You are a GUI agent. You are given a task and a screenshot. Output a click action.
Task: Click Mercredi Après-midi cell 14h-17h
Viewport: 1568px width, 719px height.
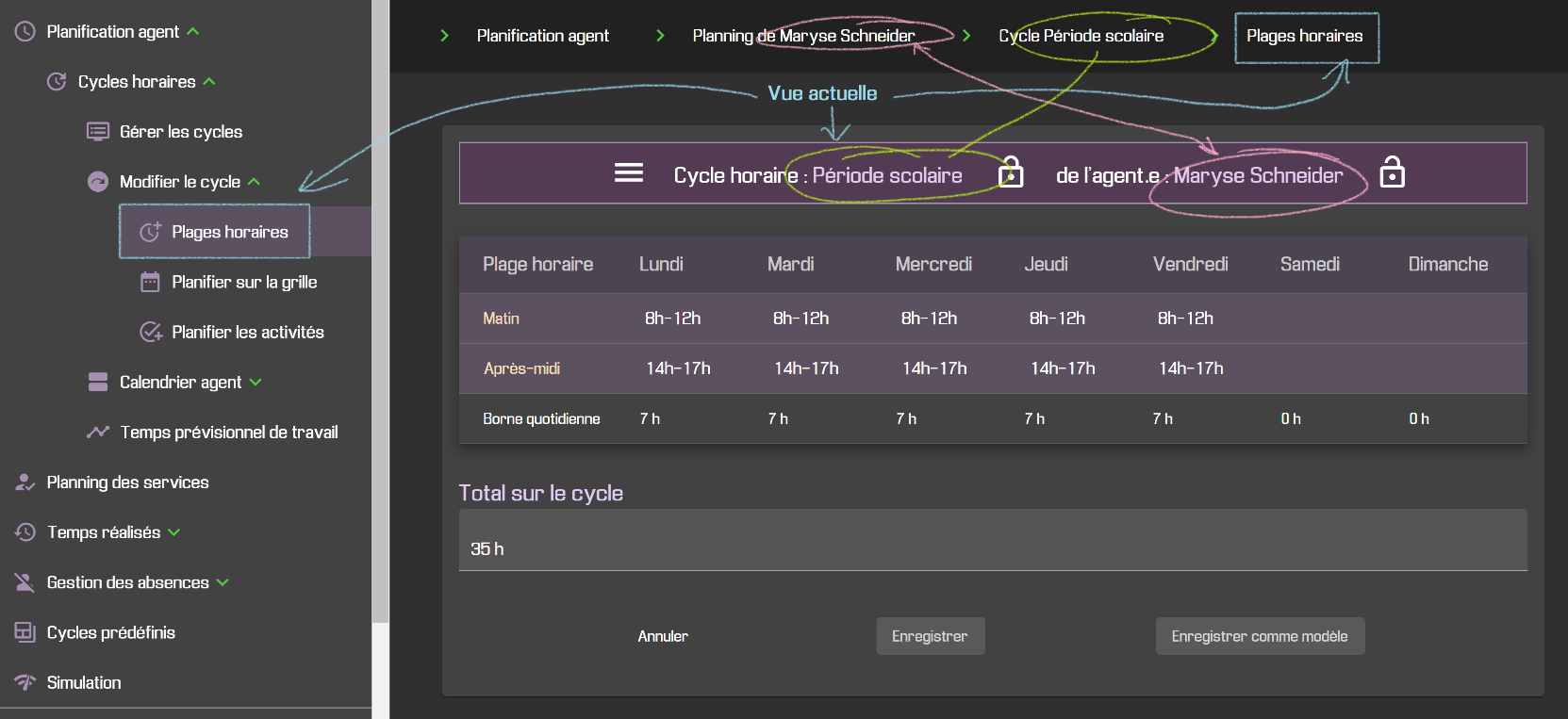point(934,368)
